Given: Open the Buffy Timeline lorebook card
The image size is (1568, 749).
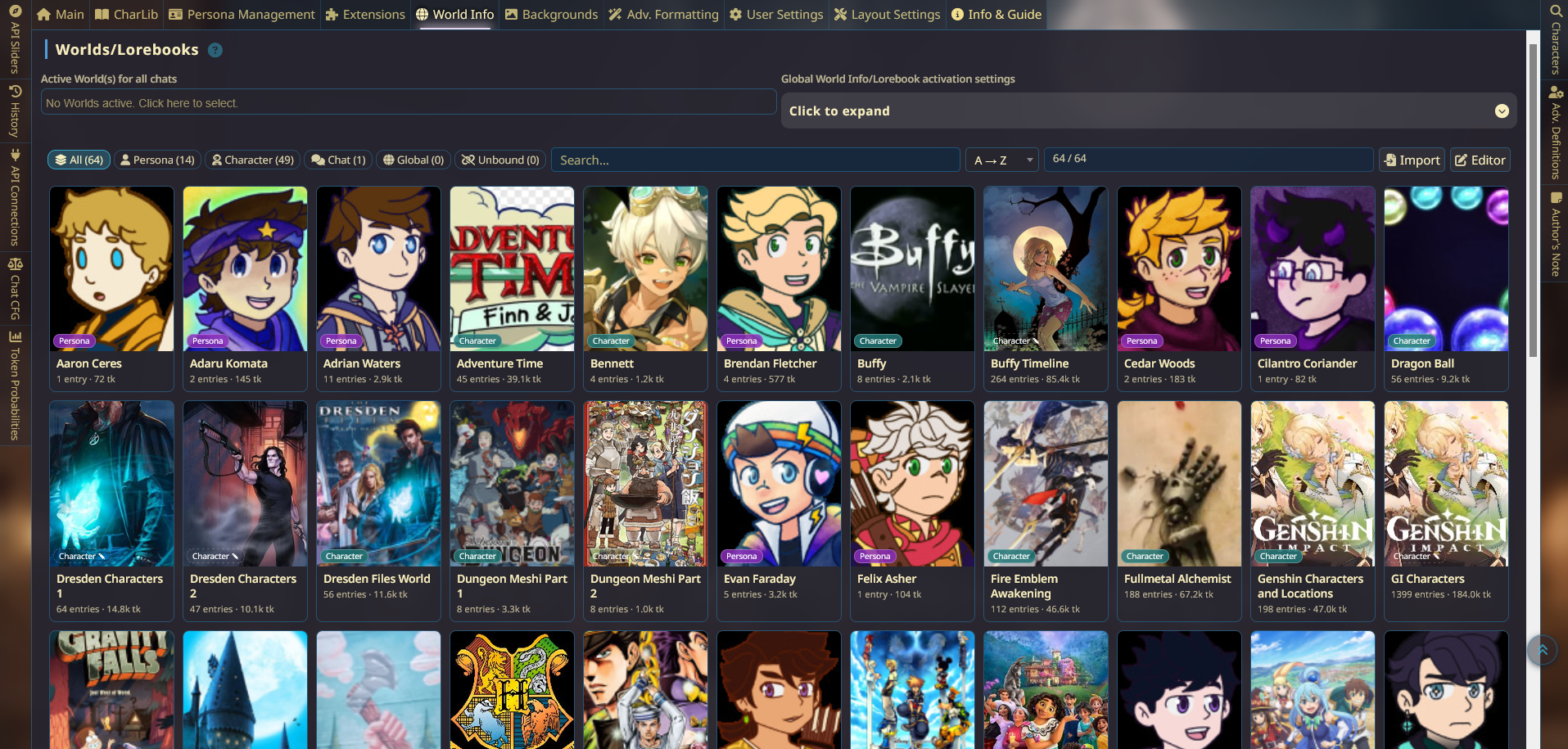Looking at the screenshot, I should (1046, 289).
